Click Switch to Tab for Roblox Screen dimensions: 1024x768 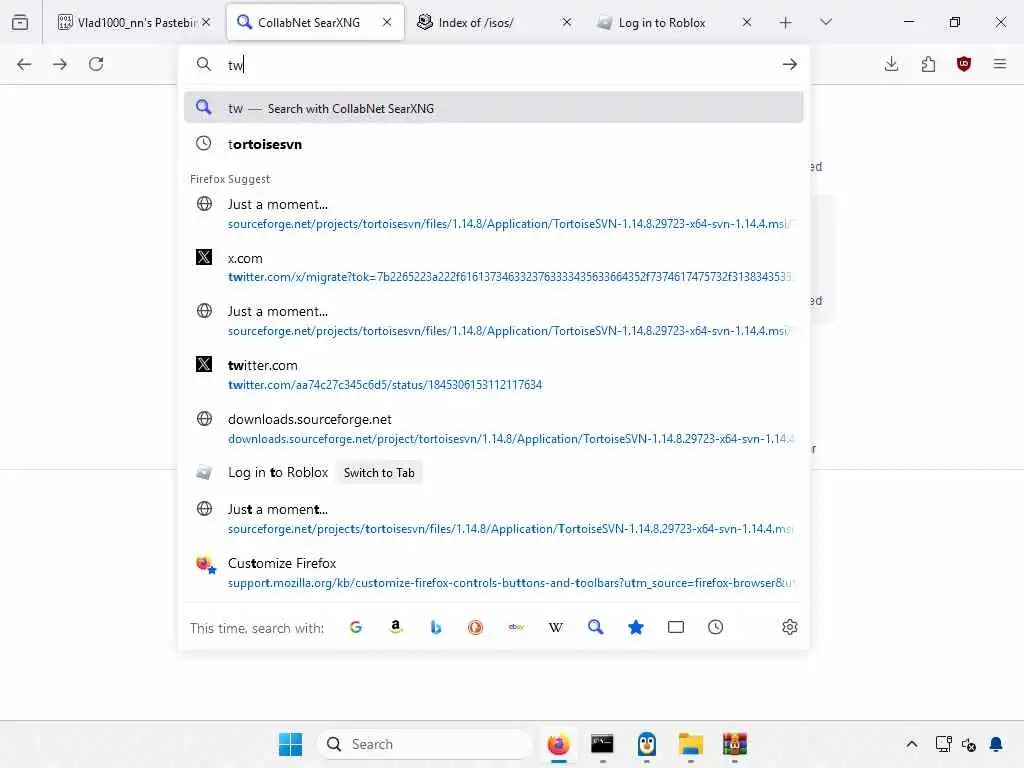click(379, 473)
